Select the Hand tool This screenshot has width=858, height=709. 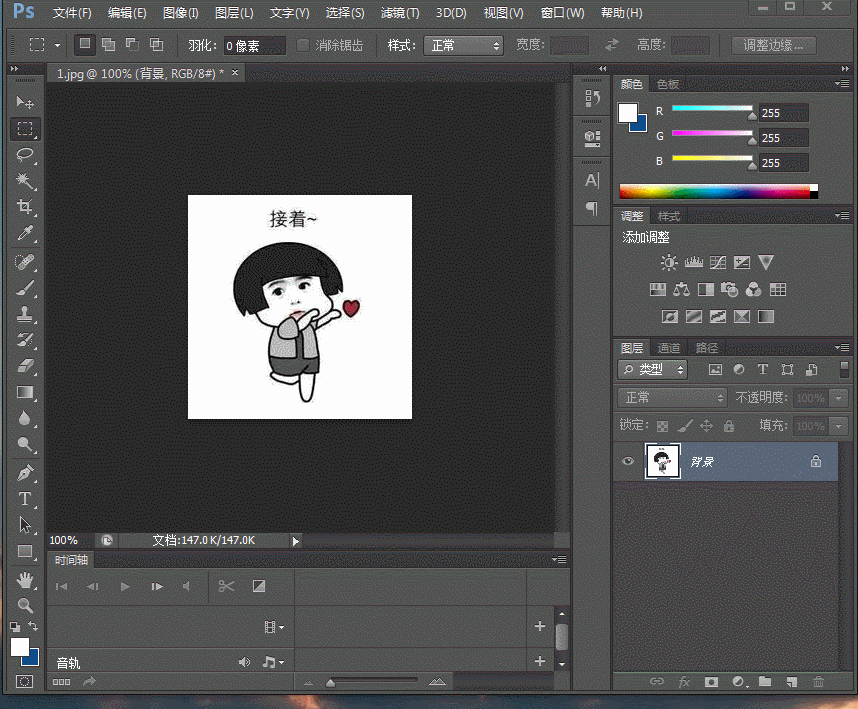click(x=25, y=579)
